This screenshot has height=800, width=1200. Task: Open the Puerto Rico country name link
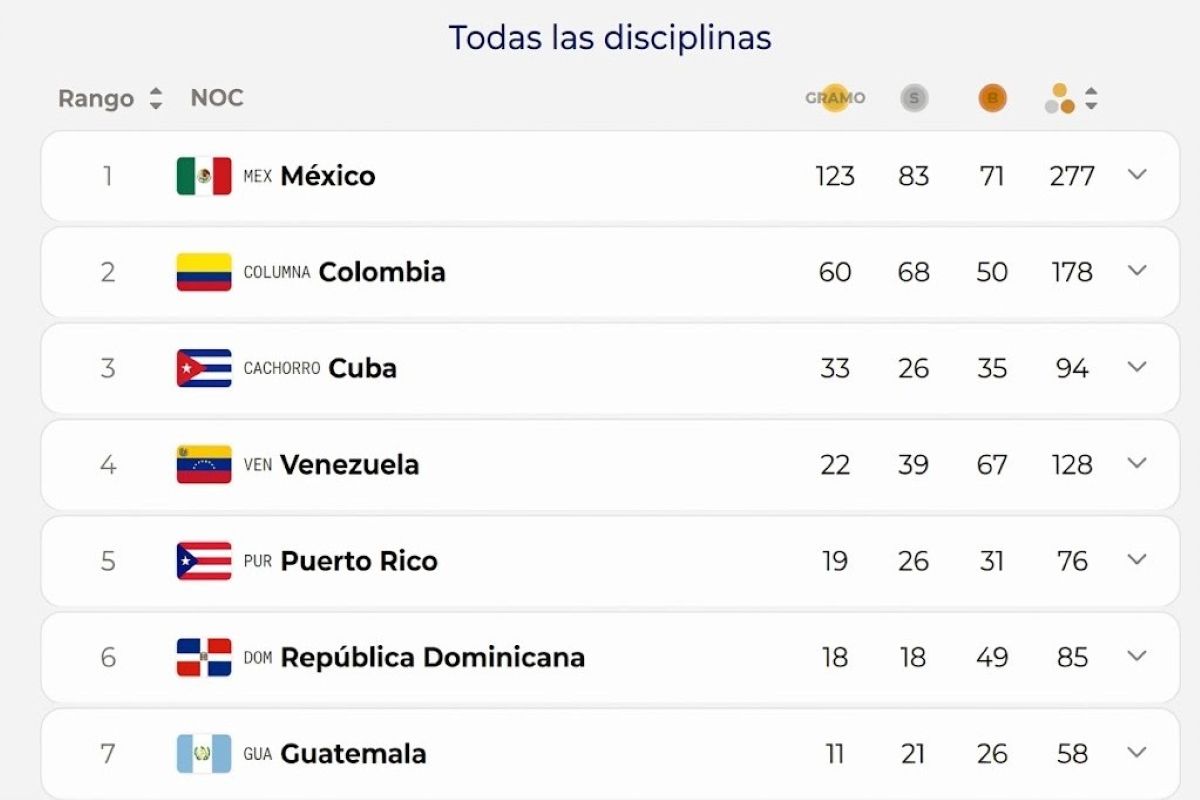pyautogui.click(x=359, y=561)
